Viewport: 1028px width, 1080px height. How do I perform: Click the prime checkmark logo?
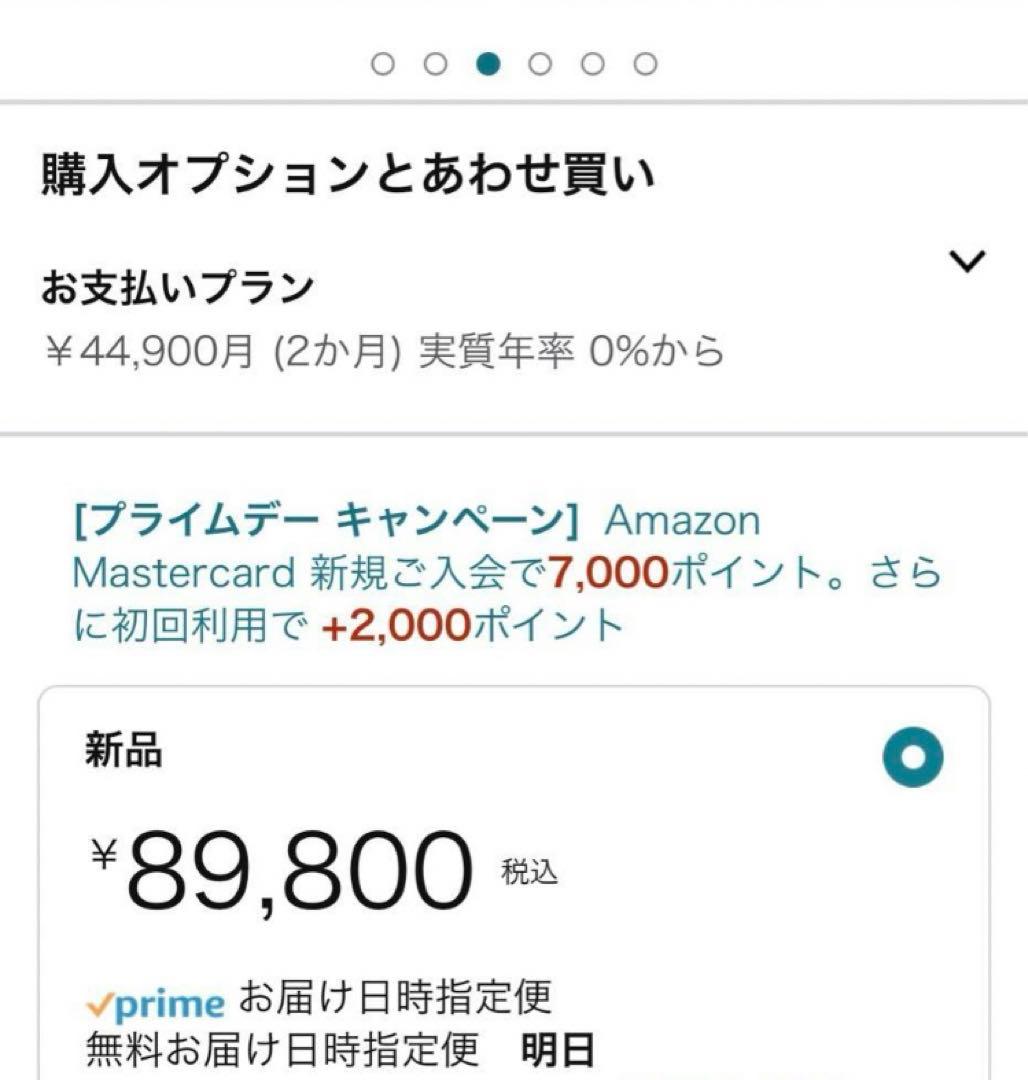click(155, 1002)
